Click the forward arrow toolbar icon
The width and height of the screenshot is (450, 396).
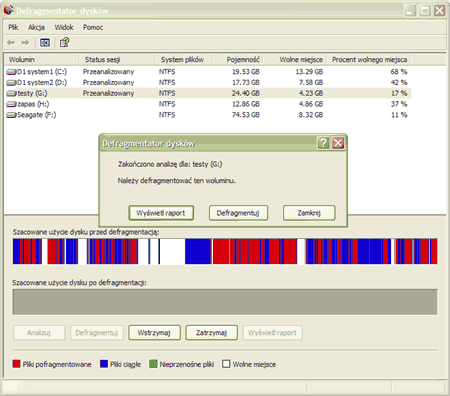25,42
